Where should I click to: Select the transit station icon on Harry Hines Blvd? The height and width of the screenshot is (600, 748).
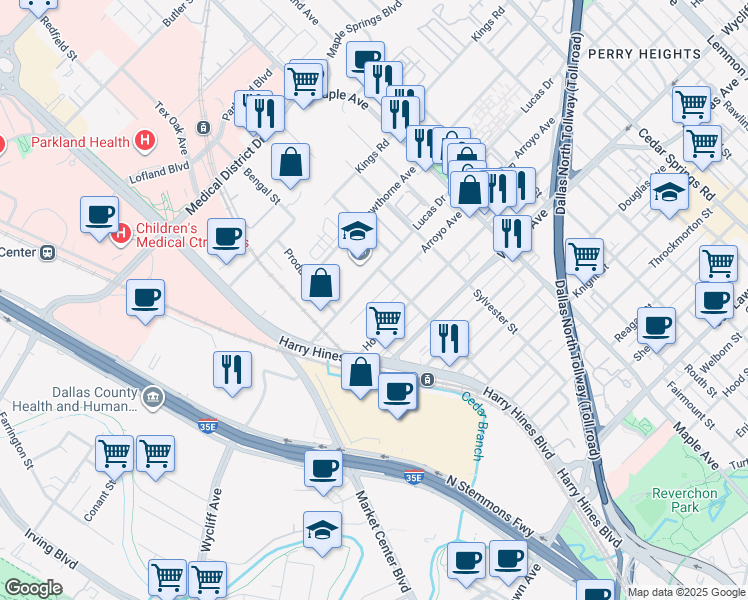tap(427, 379)
